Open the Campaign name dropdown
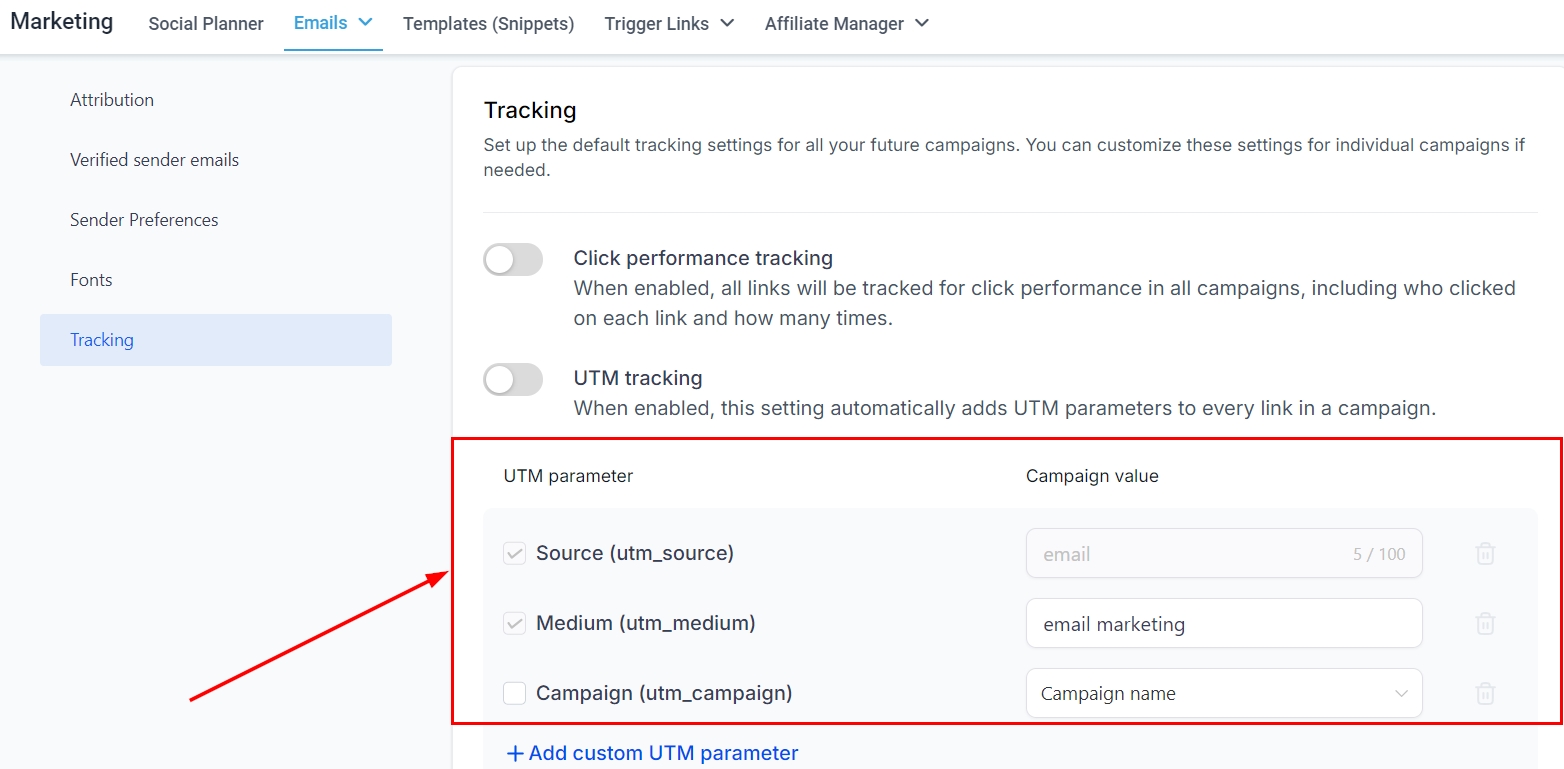 coord(1223,694)
